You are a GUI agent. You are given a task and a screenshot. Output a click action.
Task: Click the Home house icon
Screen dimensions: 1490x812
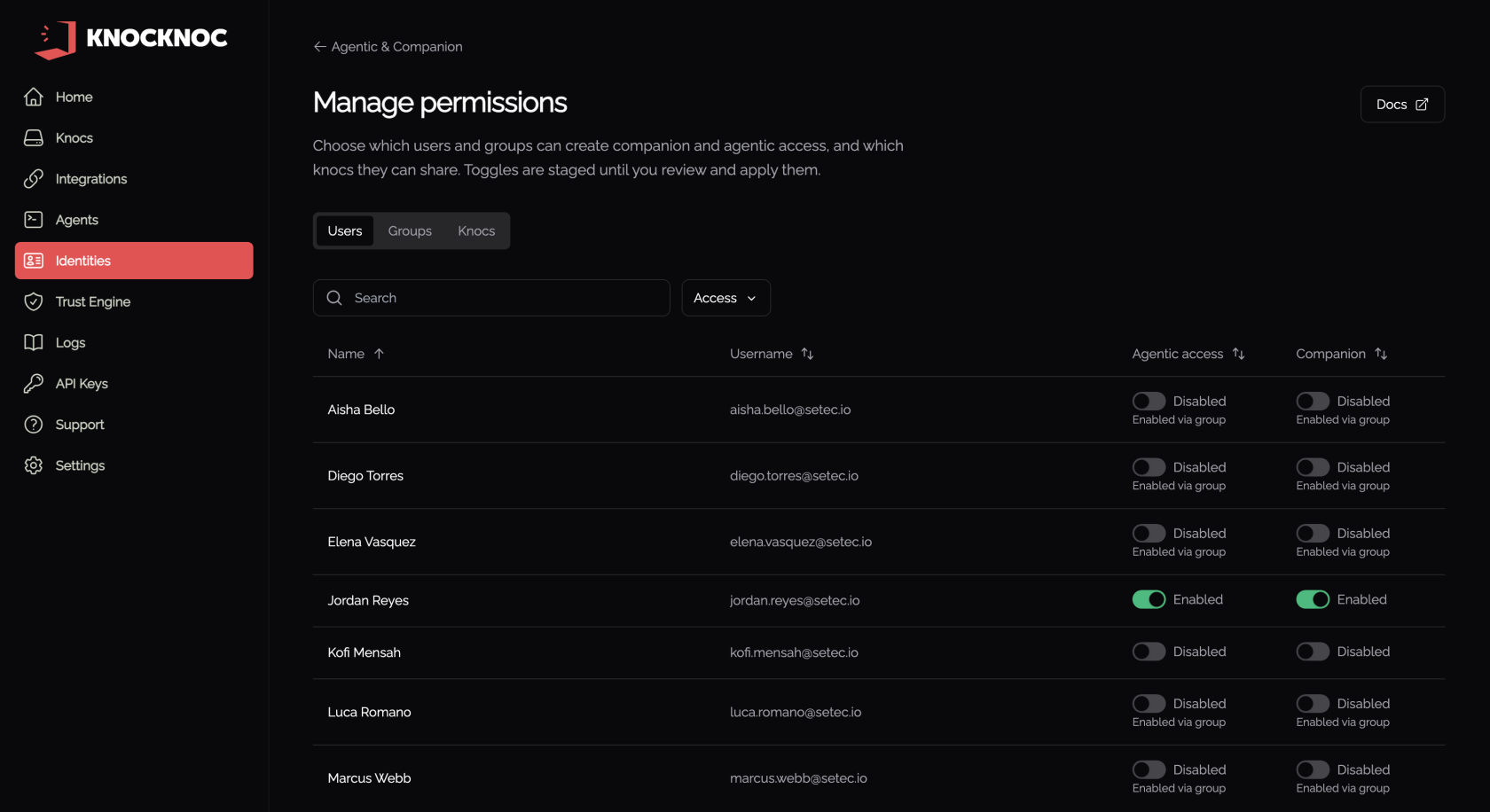click(34, 97)
